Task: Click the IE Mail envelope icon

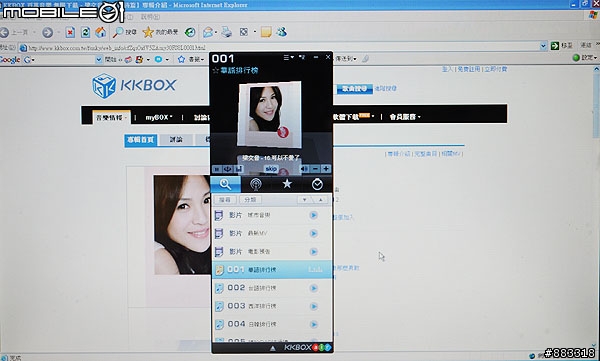Action: pyautogui.click(x=208, y=32)
